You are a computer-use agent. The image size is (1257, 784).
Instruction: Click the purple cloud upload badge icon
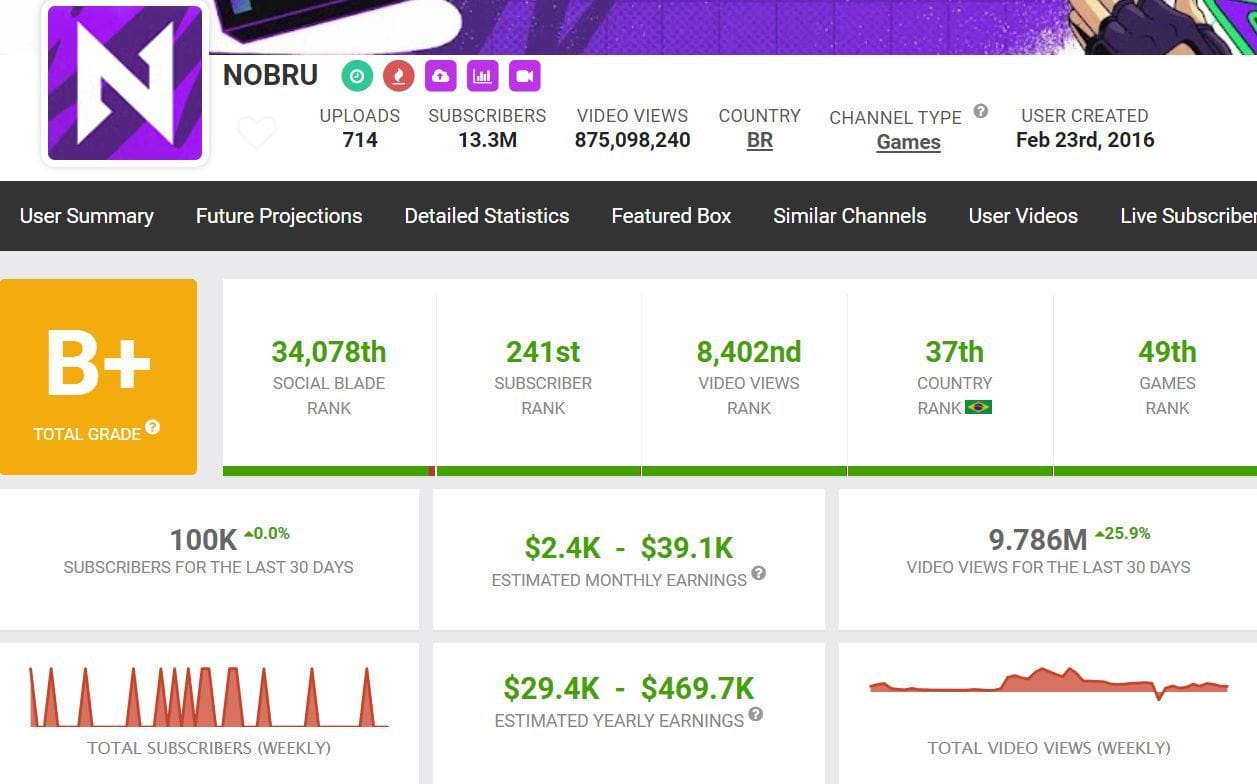pyautogui.click(x=441, y=76)
